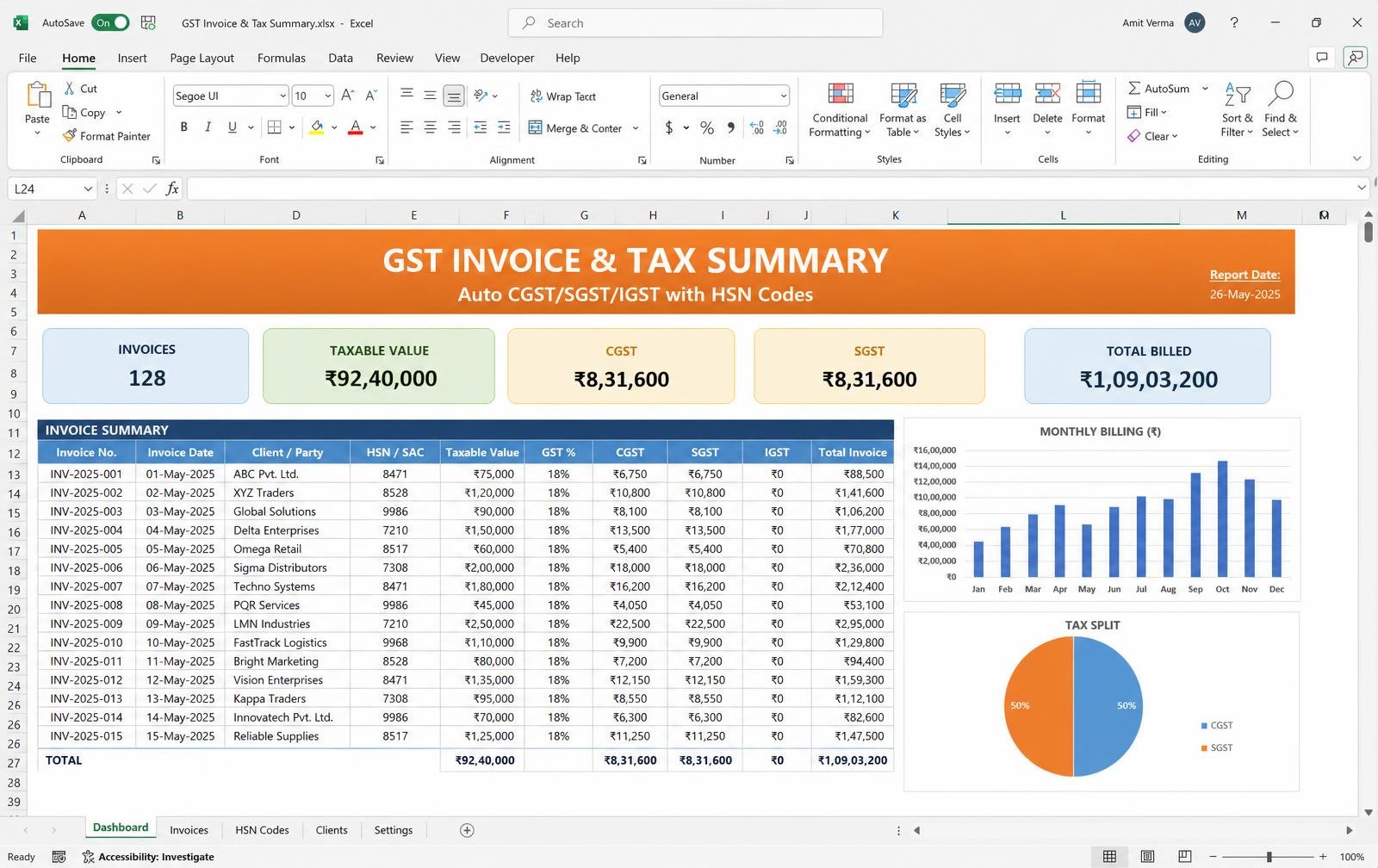Add a new sheet with plus button
Viewport: 1378px width, 868px height.
coord(467,830)
